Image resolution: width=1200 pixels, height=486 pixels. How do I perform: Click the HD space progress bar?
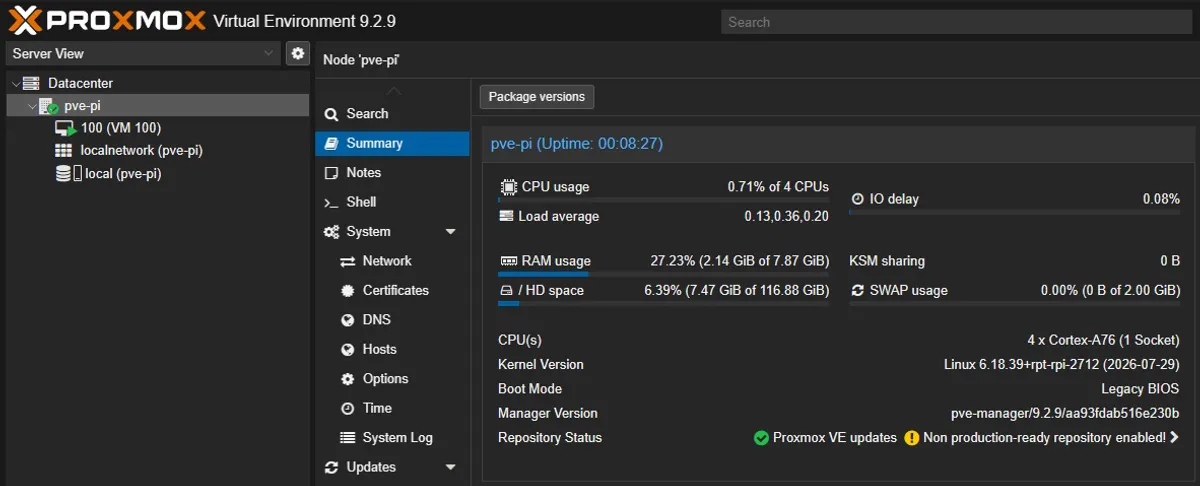pyautogui.click(x=664, y=303)
